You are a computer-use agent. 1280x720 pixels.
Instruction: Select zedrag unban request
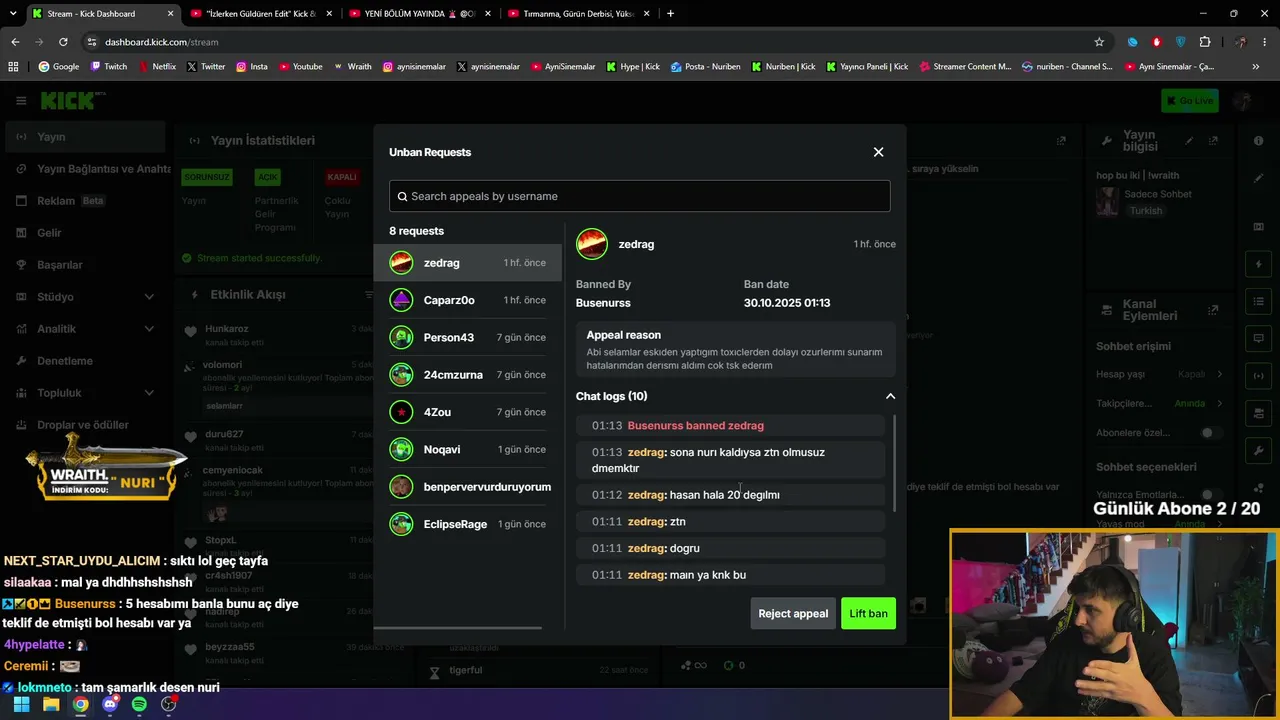(x=468, y=263)
